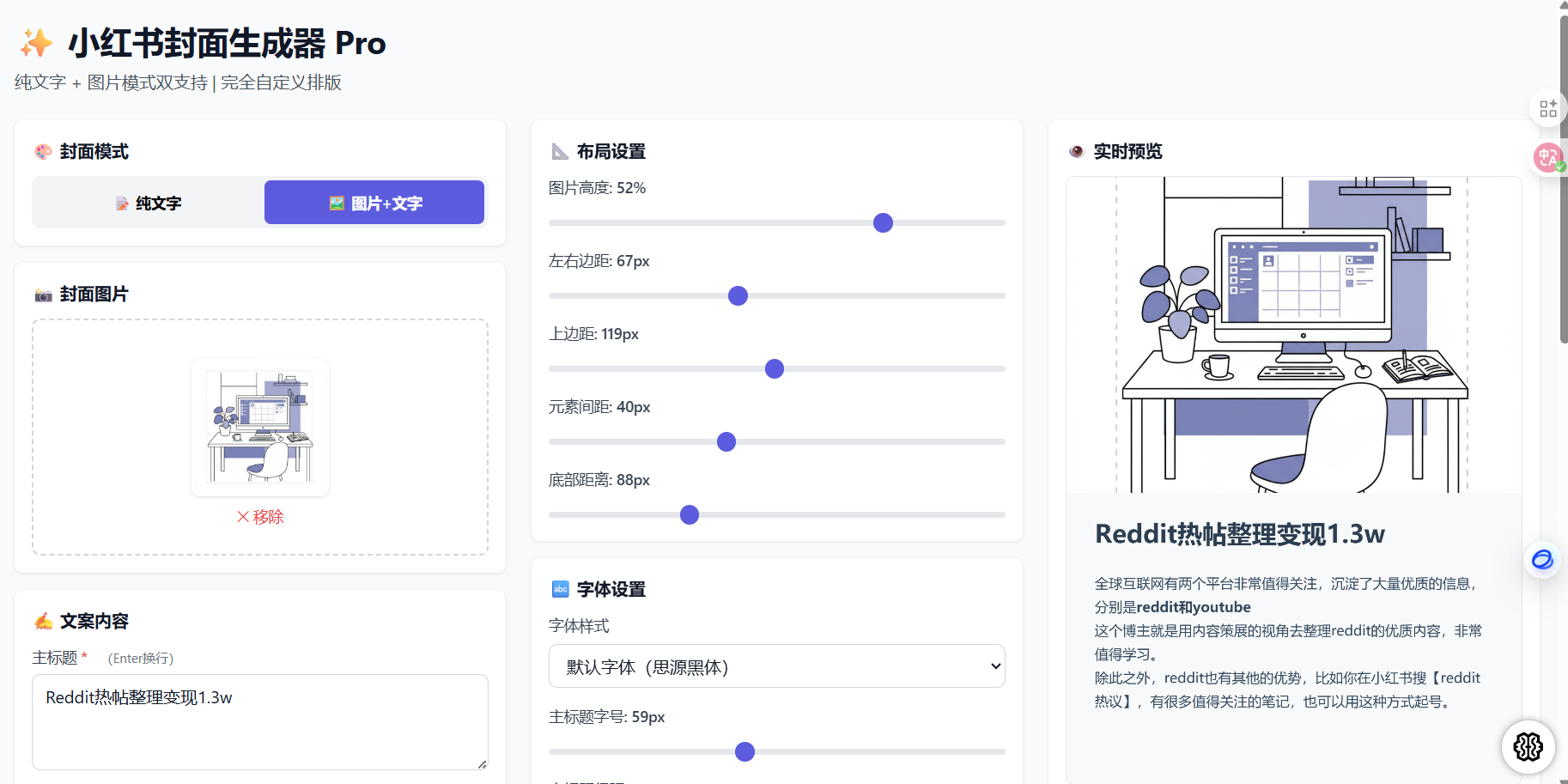The width and height of the screenshot is (1568, 784).
Task: Click the (Enter换行) hint text
Action: coord(141,659)
